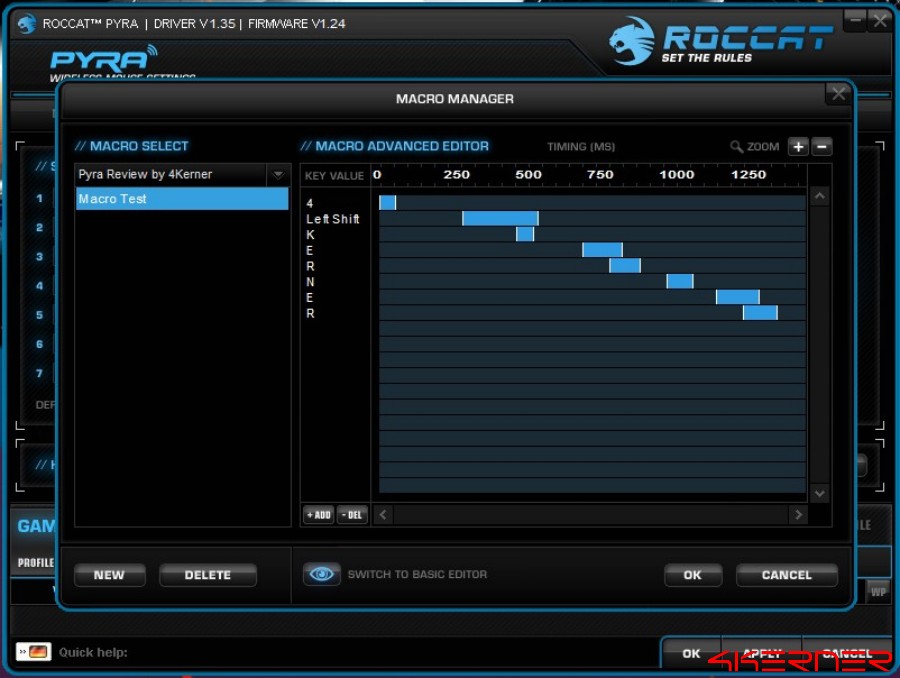Select the key 4 timeline block
The height and width of the screenshot is (678, 900).
pos(387,203)
